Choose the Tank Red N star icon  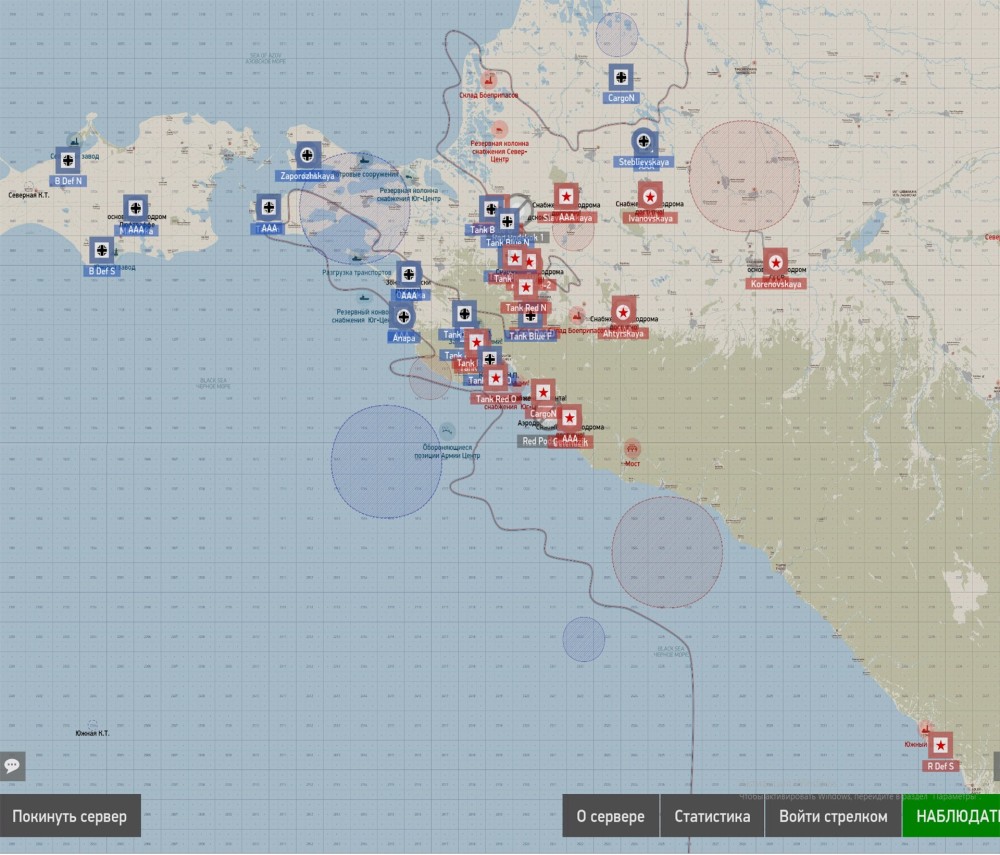tap(526, 288)
